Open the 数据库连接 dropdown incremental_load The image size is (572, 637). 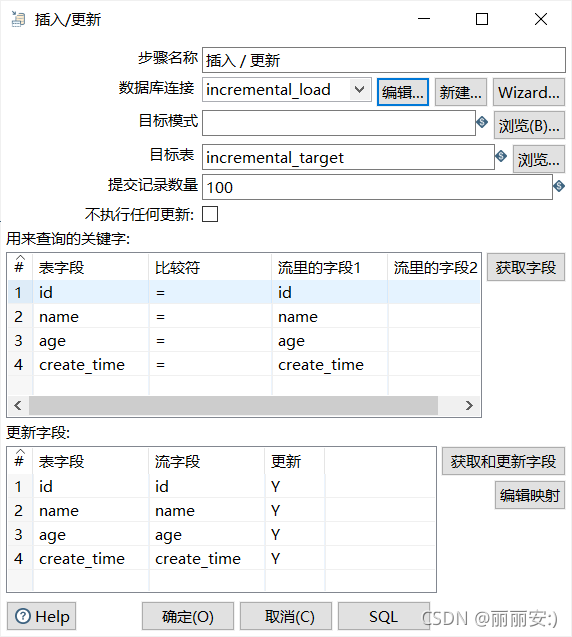[287, 90]
